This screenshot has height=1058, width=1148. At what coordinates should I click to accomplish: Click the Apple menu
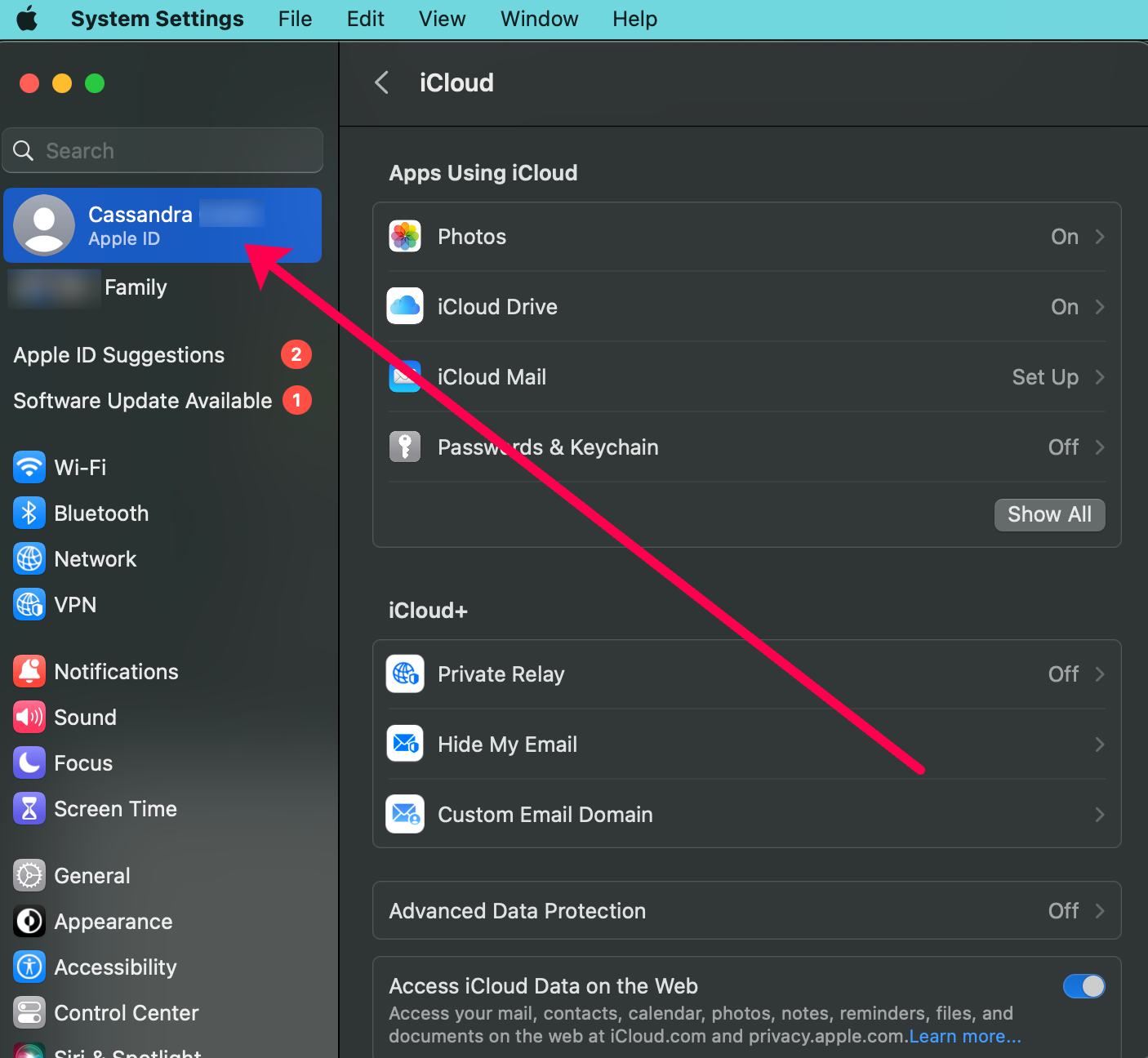pos(27,19)
